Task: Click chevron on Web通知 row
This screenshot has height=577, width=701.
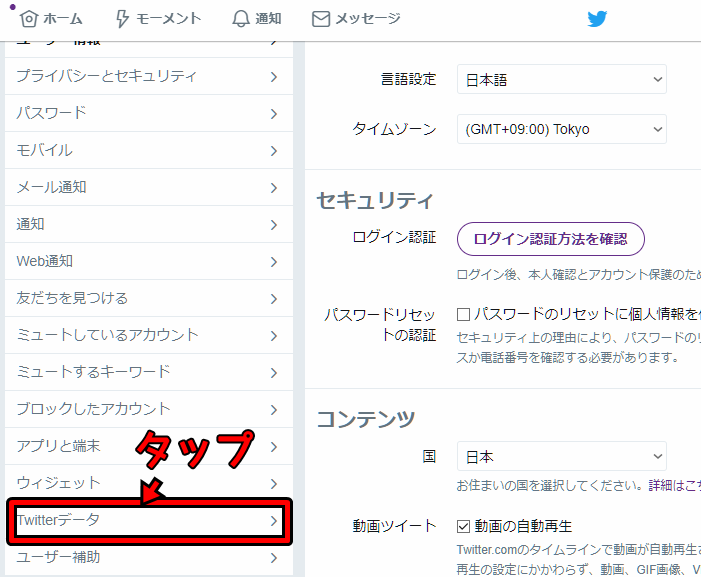Action: coord(274,262)
